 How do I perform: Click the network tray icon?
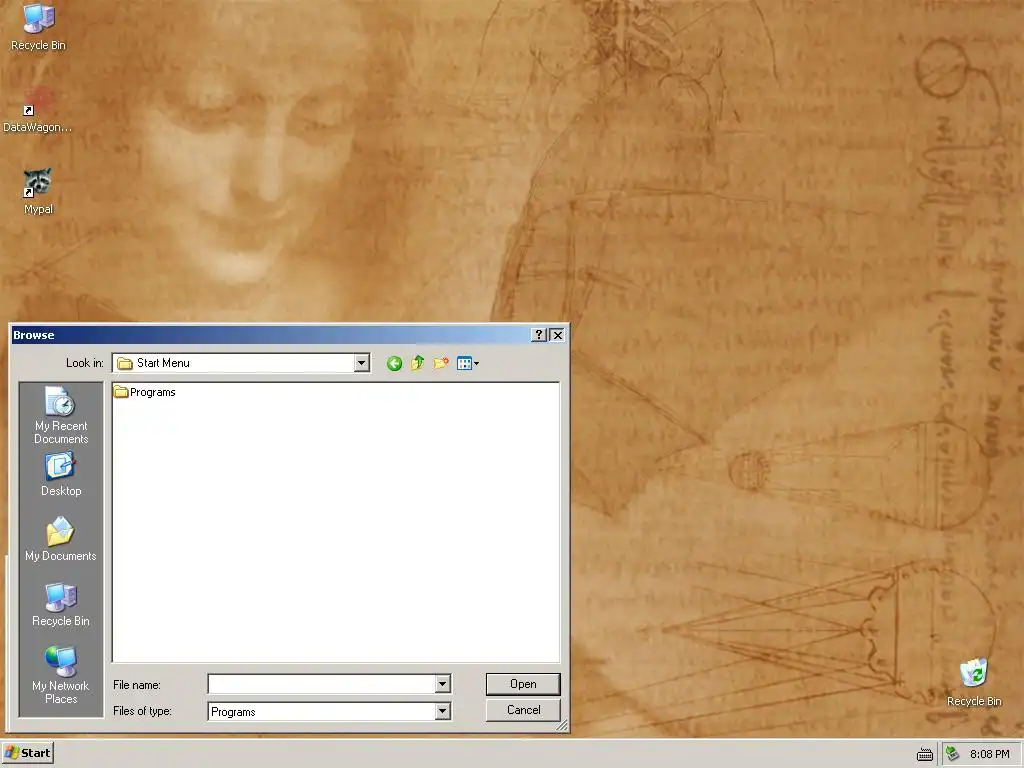click(953, 754)
